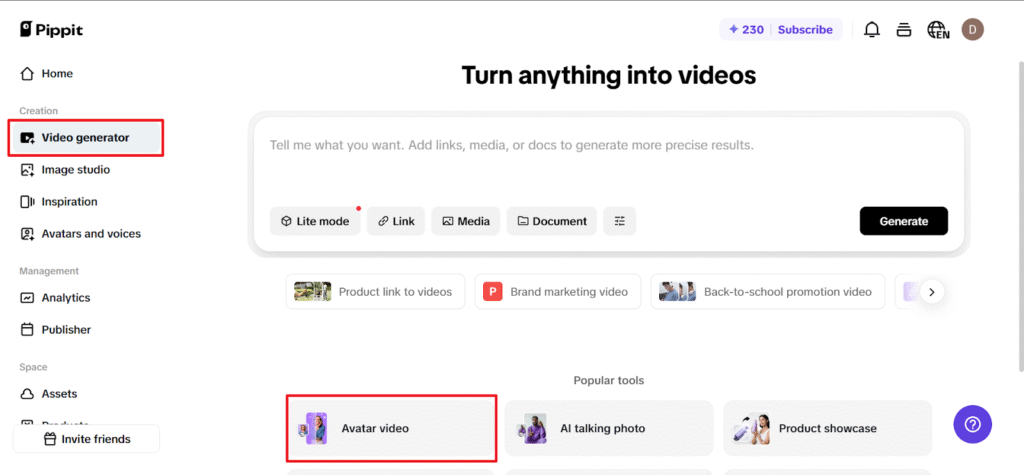
Task: Open the Avatar video tool card
Action: click(x=391, y=428)
